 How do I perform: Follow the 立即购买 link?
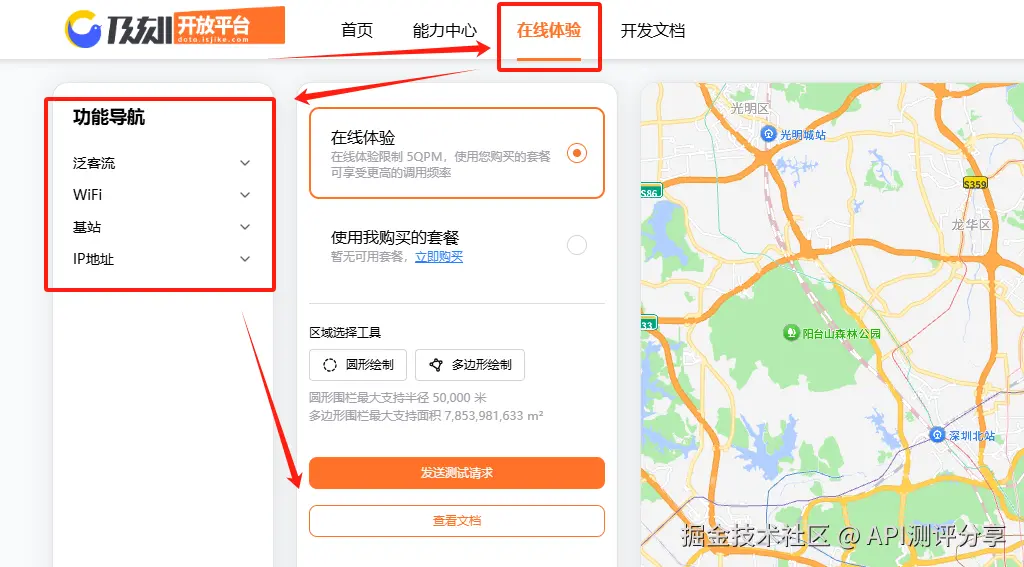click(x=439, y=257)
